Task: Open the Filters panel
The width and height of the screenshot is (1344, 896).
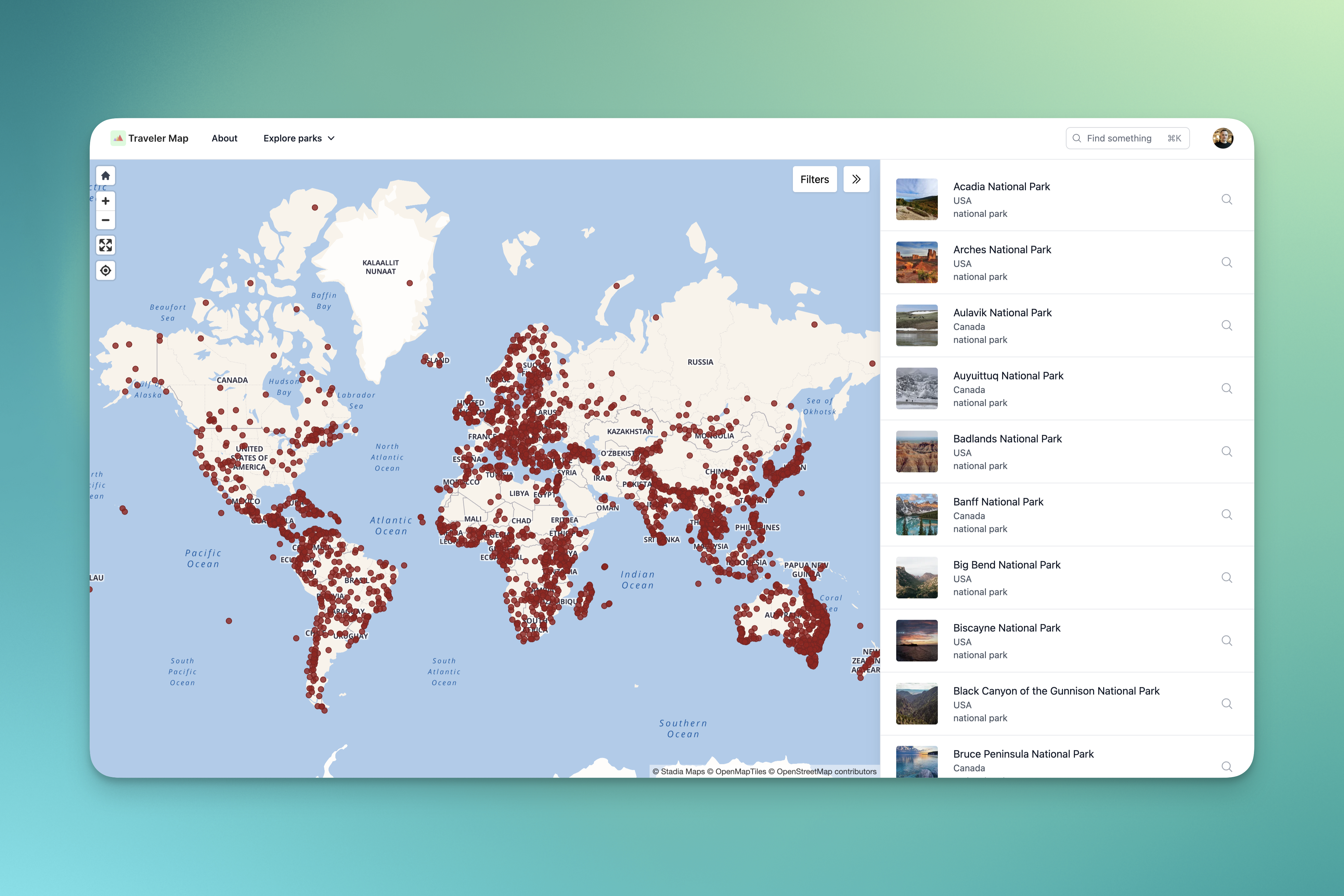Action: pos(815,179)
